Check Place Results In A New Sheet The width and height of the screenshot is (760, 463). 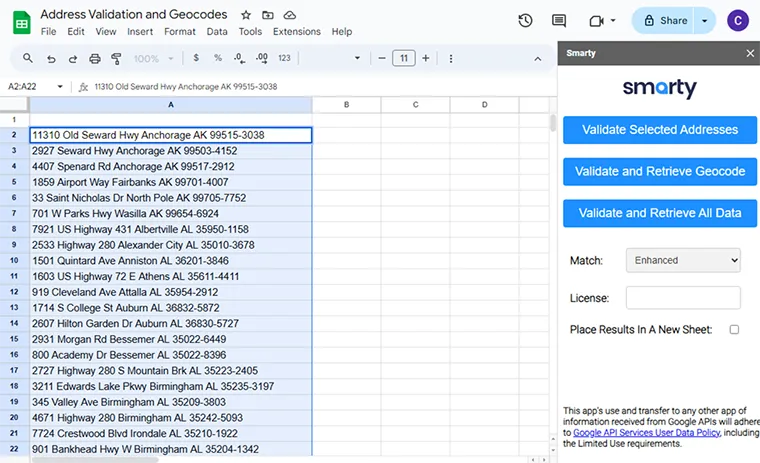coord(734,329)
